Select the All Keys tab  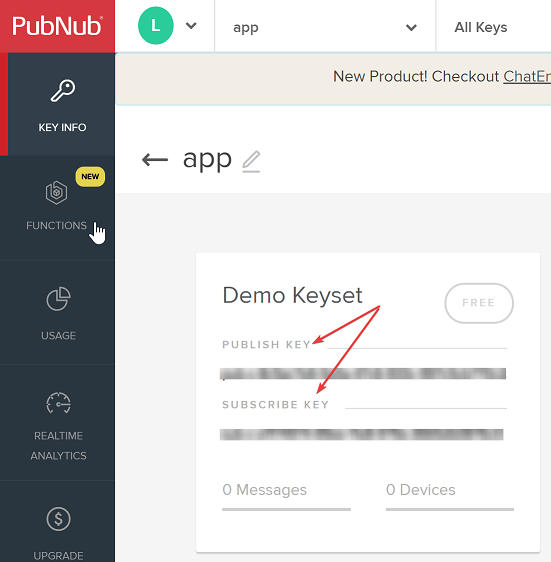[481, 27]
